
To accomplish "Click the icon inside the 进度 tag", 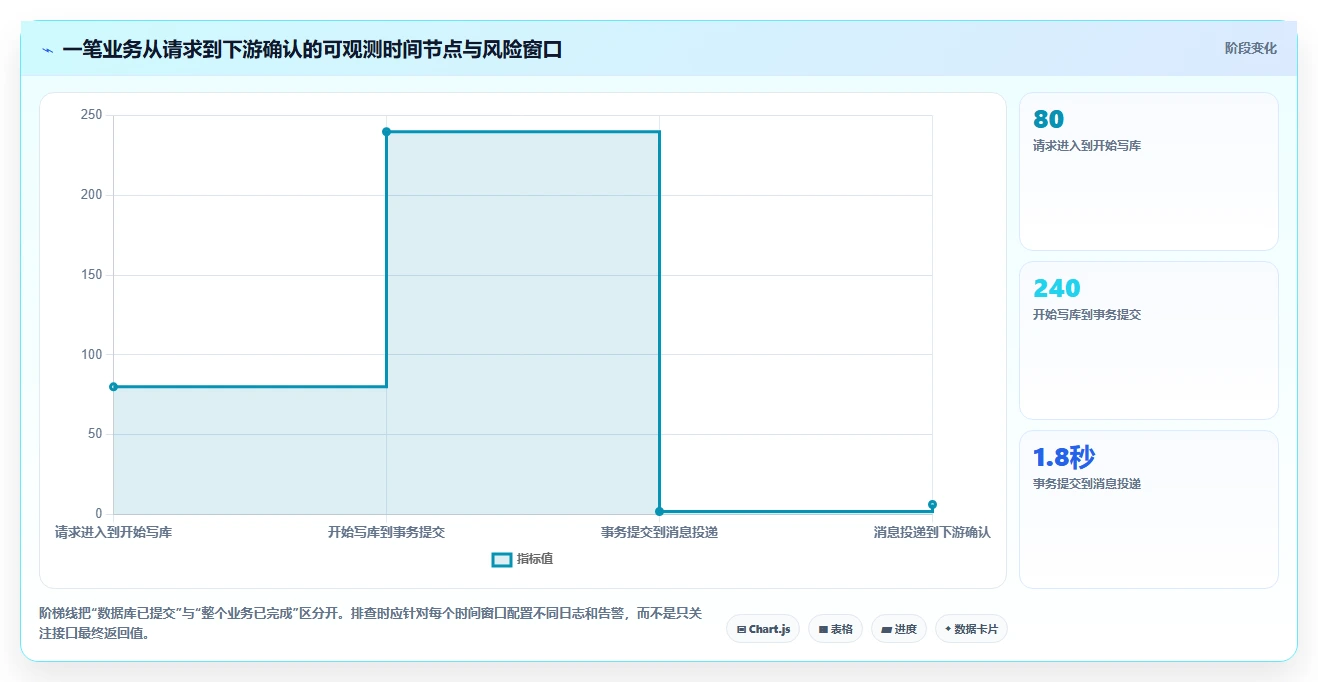I will coord(886,630).
